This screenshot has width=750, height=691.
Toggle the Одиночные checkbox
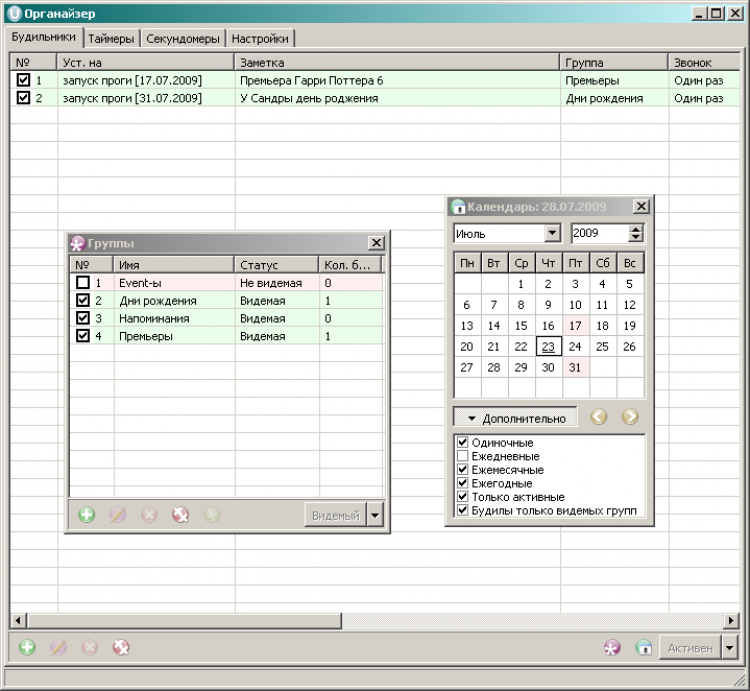tap(462, 442)
